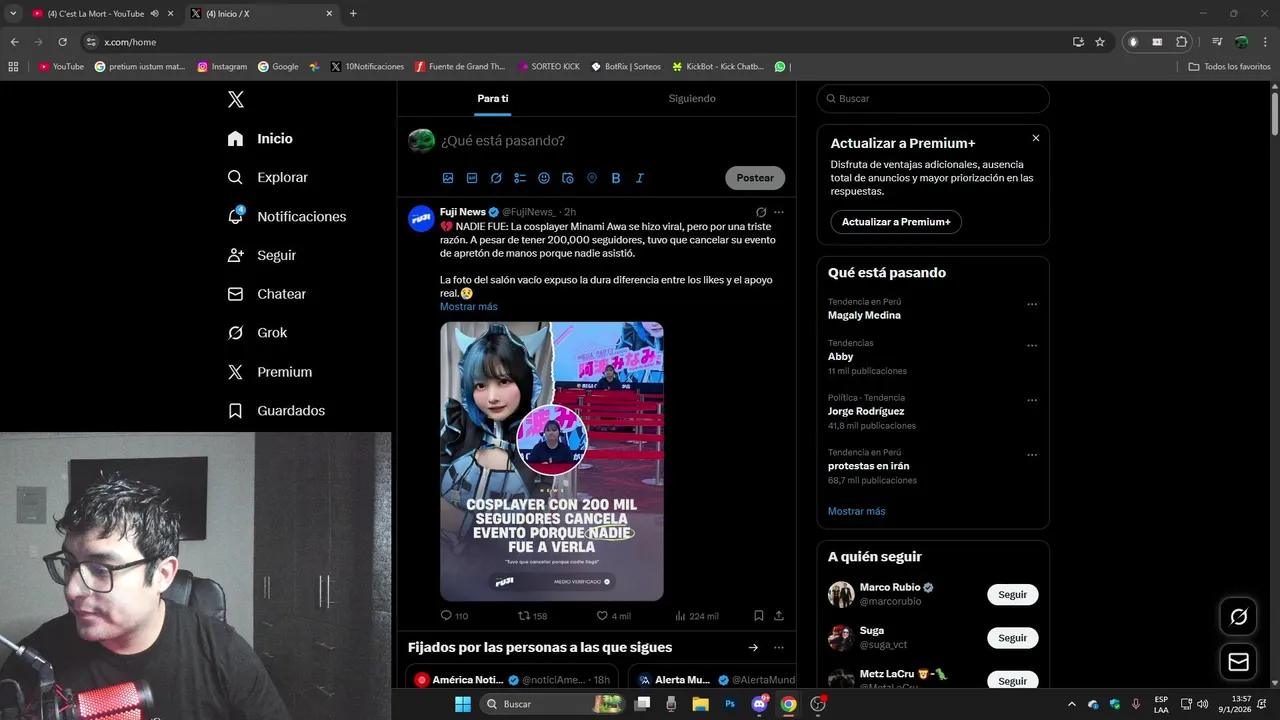Viewport: 1280px width, 720px height.
Task: Share the Fuji News post
Action: tap(779, 616)
